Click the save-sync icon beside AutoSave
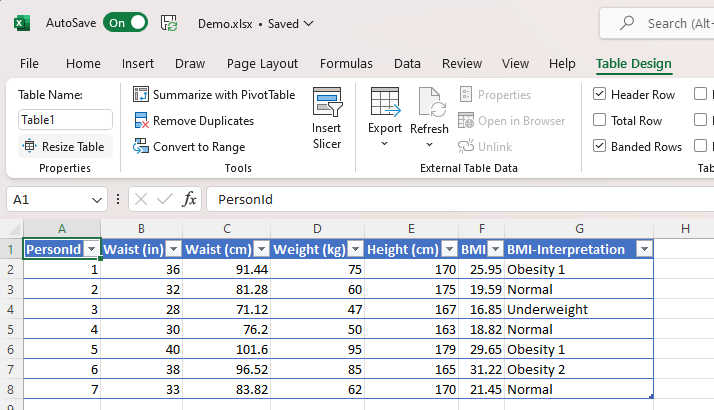The image size is (714, 410). (169, 23)
